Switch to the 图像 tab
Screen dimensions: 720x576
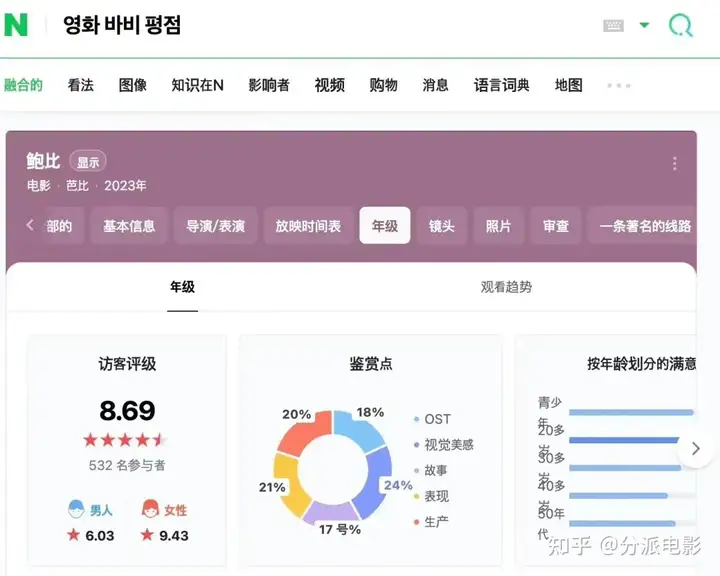pos(133,85)
